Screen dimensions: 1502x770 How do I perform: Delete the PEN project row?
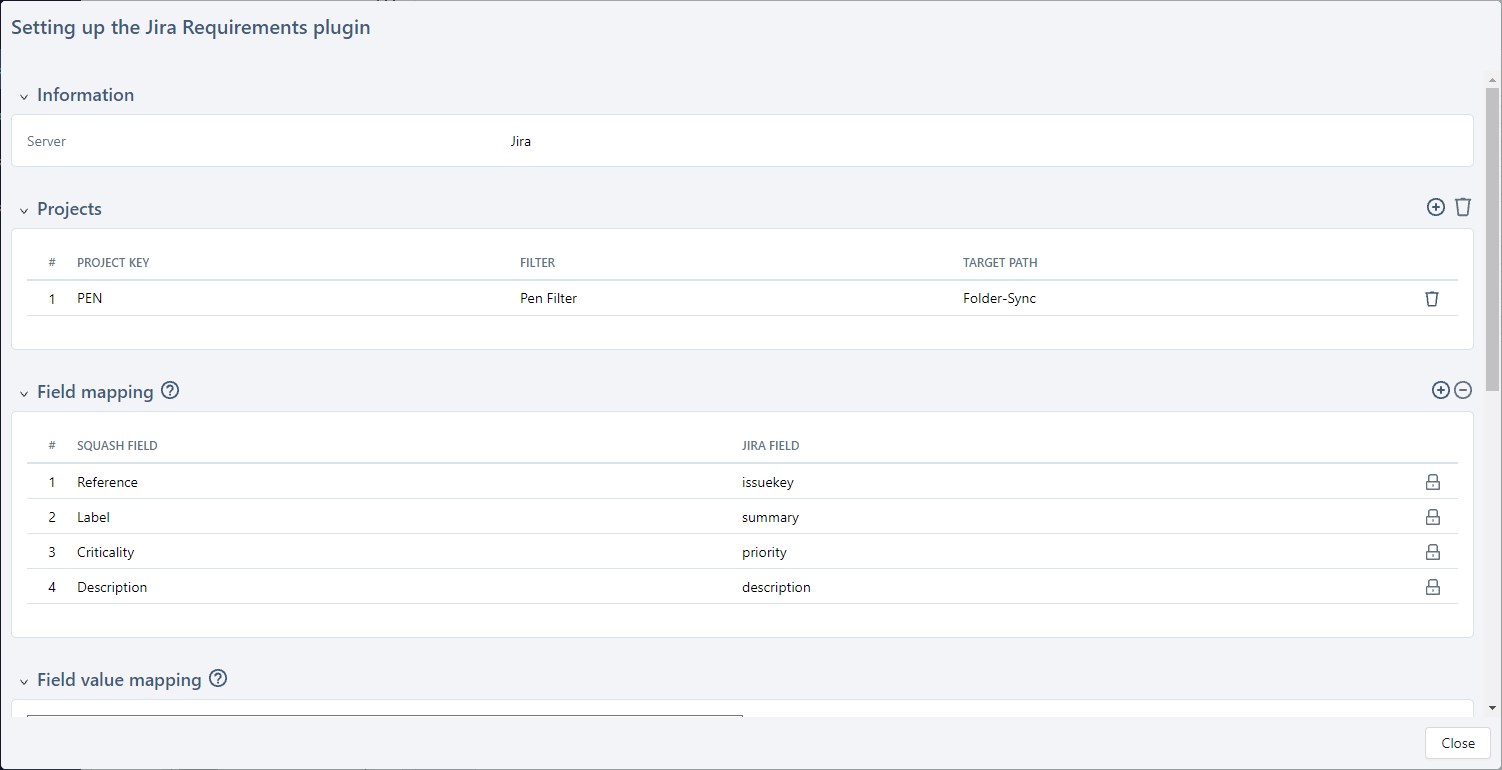pyautogui.click(x=1432, y=298)
